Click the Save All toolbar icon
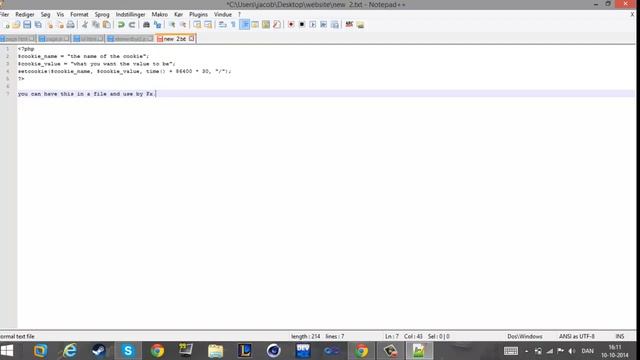Screen dimensions: 640x360 pyautogui.click(x=38, y=25)
